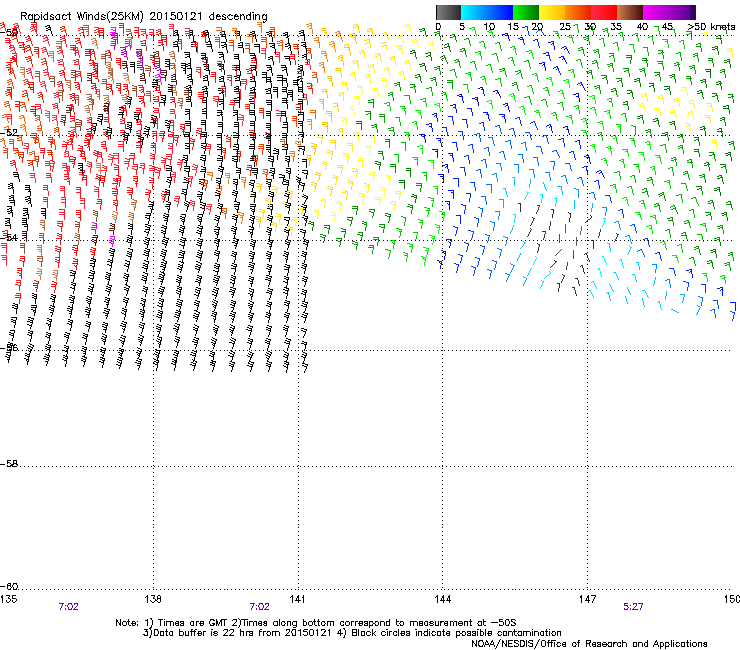The height and width of the screenshot is (650, 740).
Task: Click the '10' legend scale label
Action: 489,27
